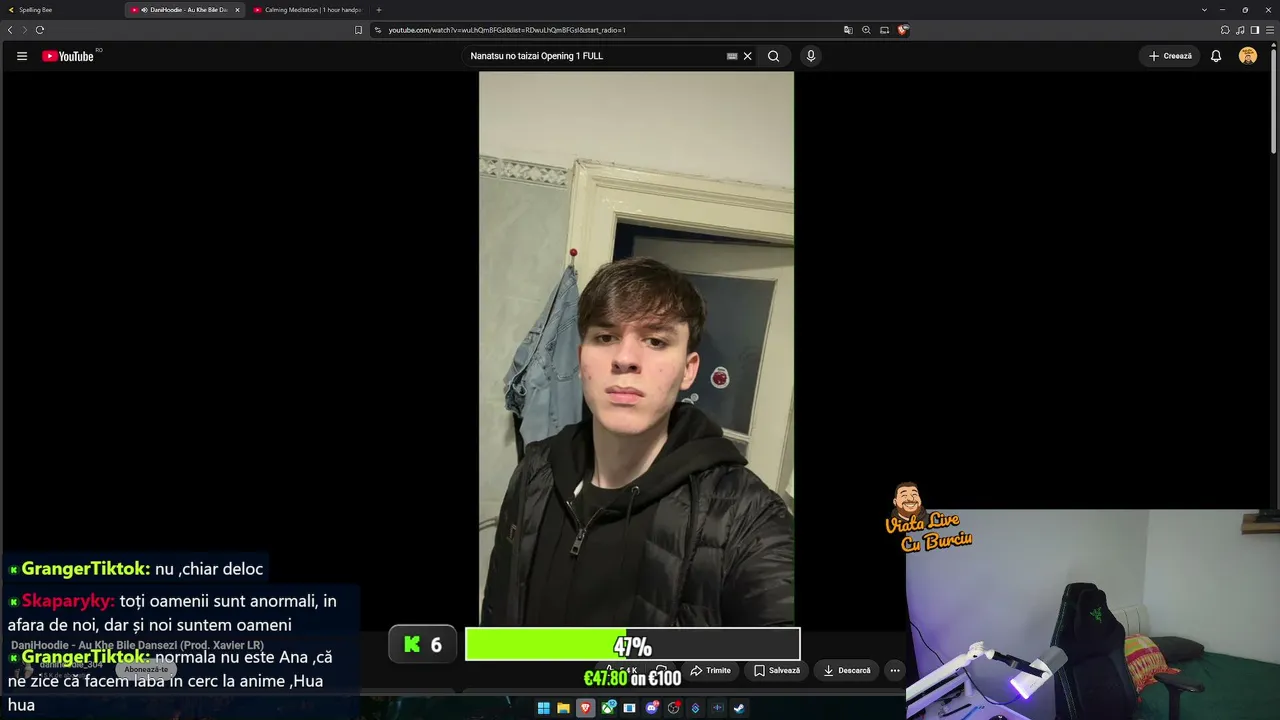
Task: Clear the YouTube search box text
Action: [x=747, y=56]
